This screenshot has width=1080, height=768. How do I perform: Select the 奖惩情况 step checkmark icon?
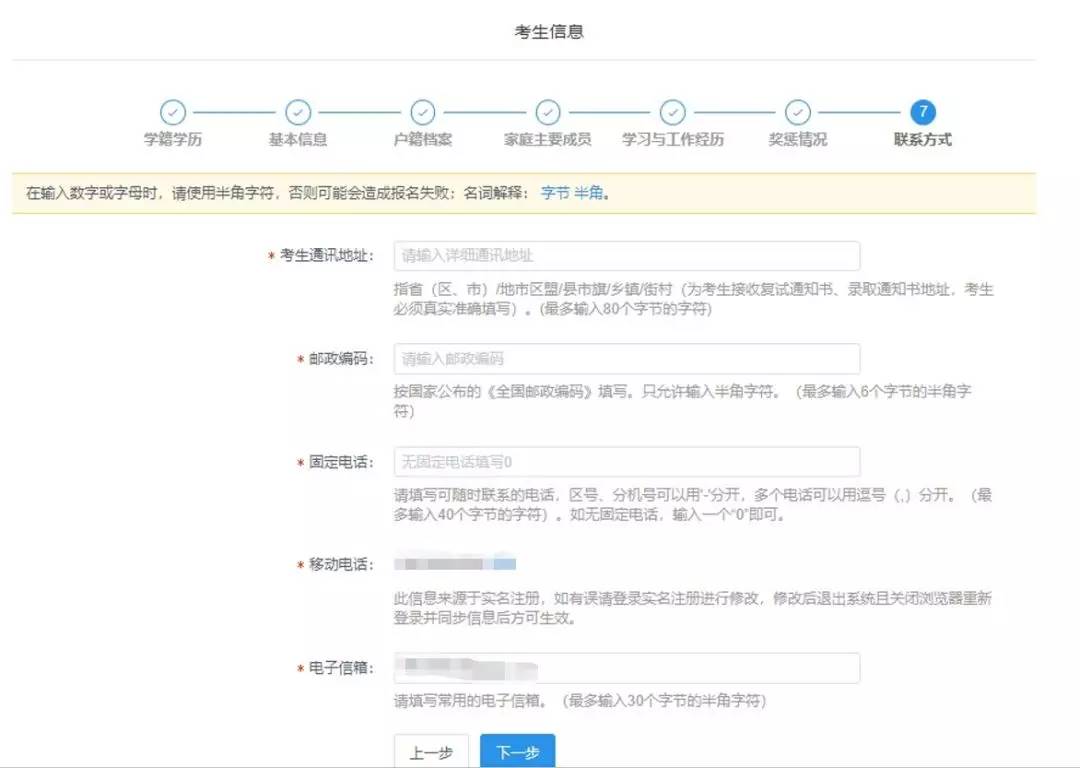point(798,112)
